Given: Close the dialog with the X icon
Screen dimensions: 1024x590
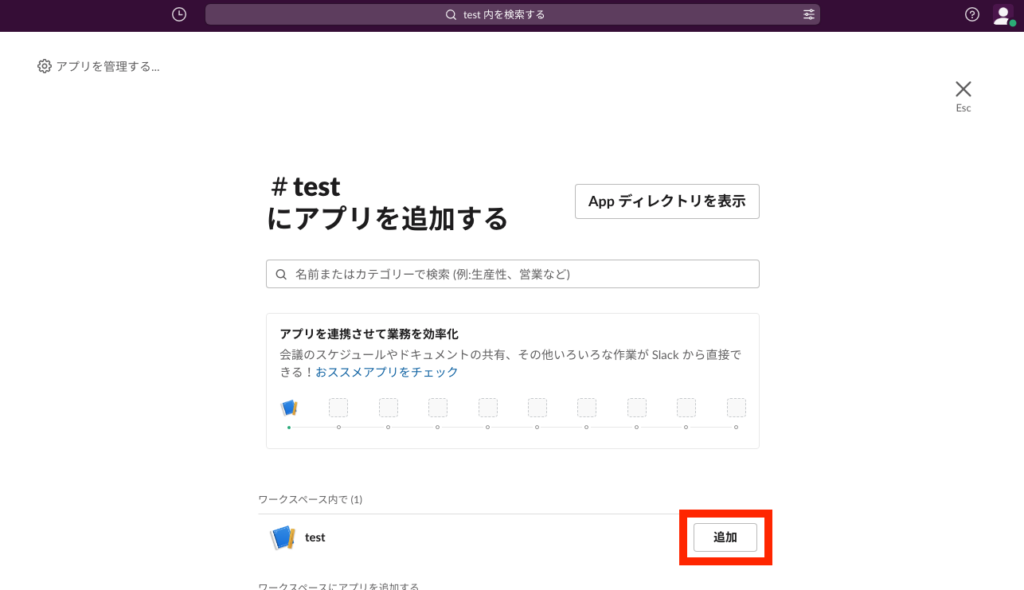Looking at the screenshot, I should [963, 89].
